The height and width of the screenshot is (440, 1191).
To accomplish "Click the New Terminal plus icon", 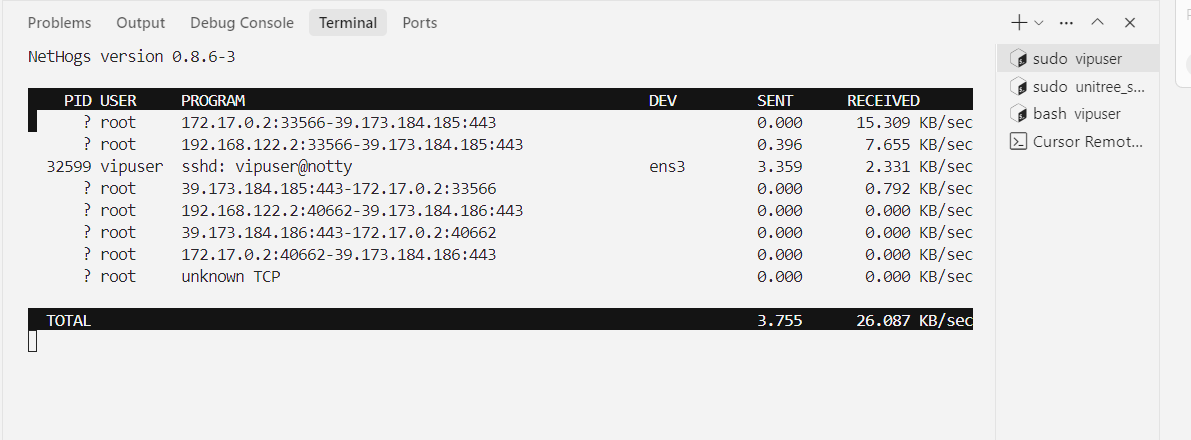I will click(1019, 23).
